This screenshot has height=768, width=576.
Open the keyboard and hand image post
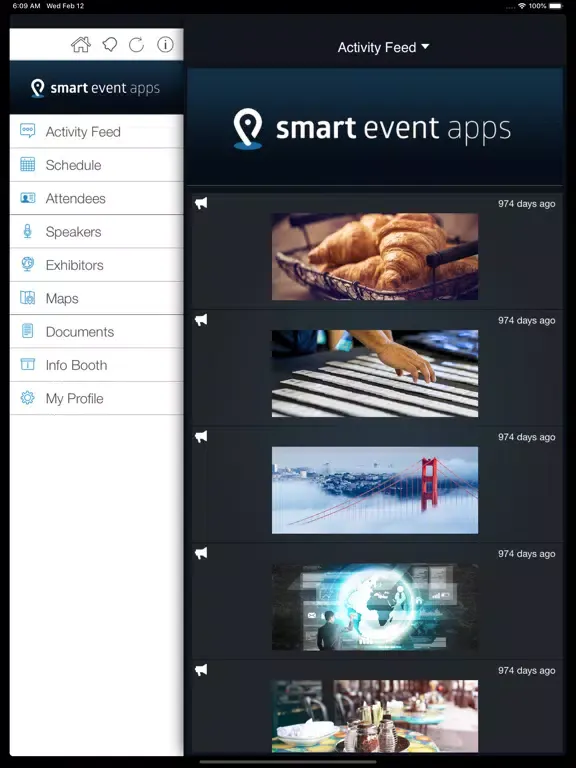coord(375,373)
